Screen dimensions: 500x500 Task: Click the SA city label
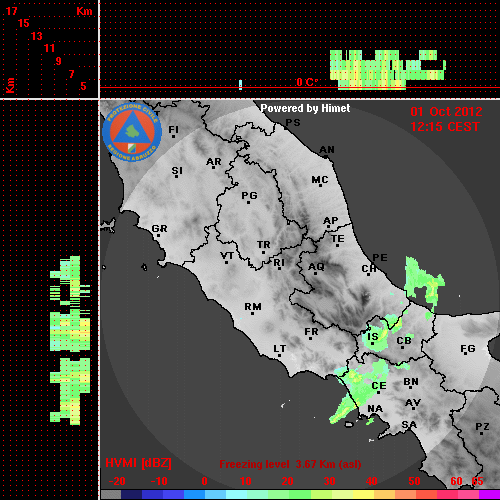pos(409,425)
